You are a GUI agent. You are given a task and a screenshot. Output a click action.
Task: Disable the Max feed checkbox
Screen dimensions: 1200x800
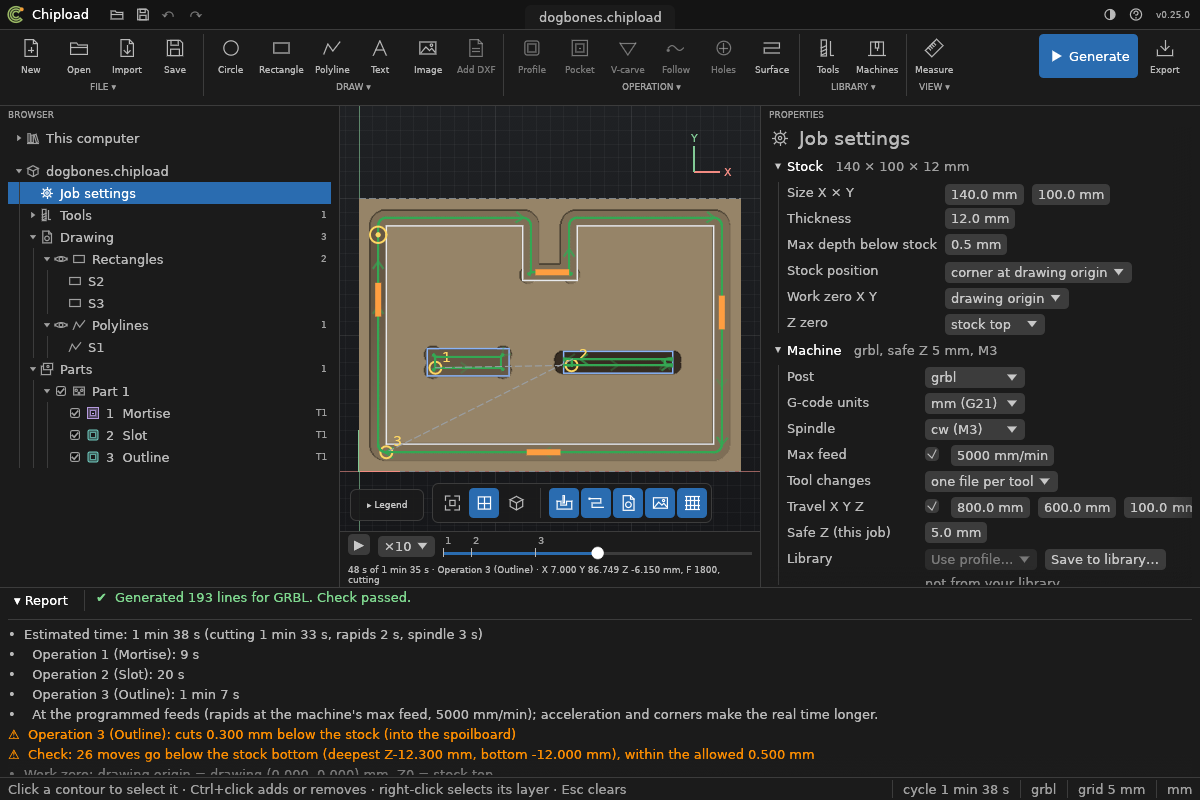(x=932, y=454)
